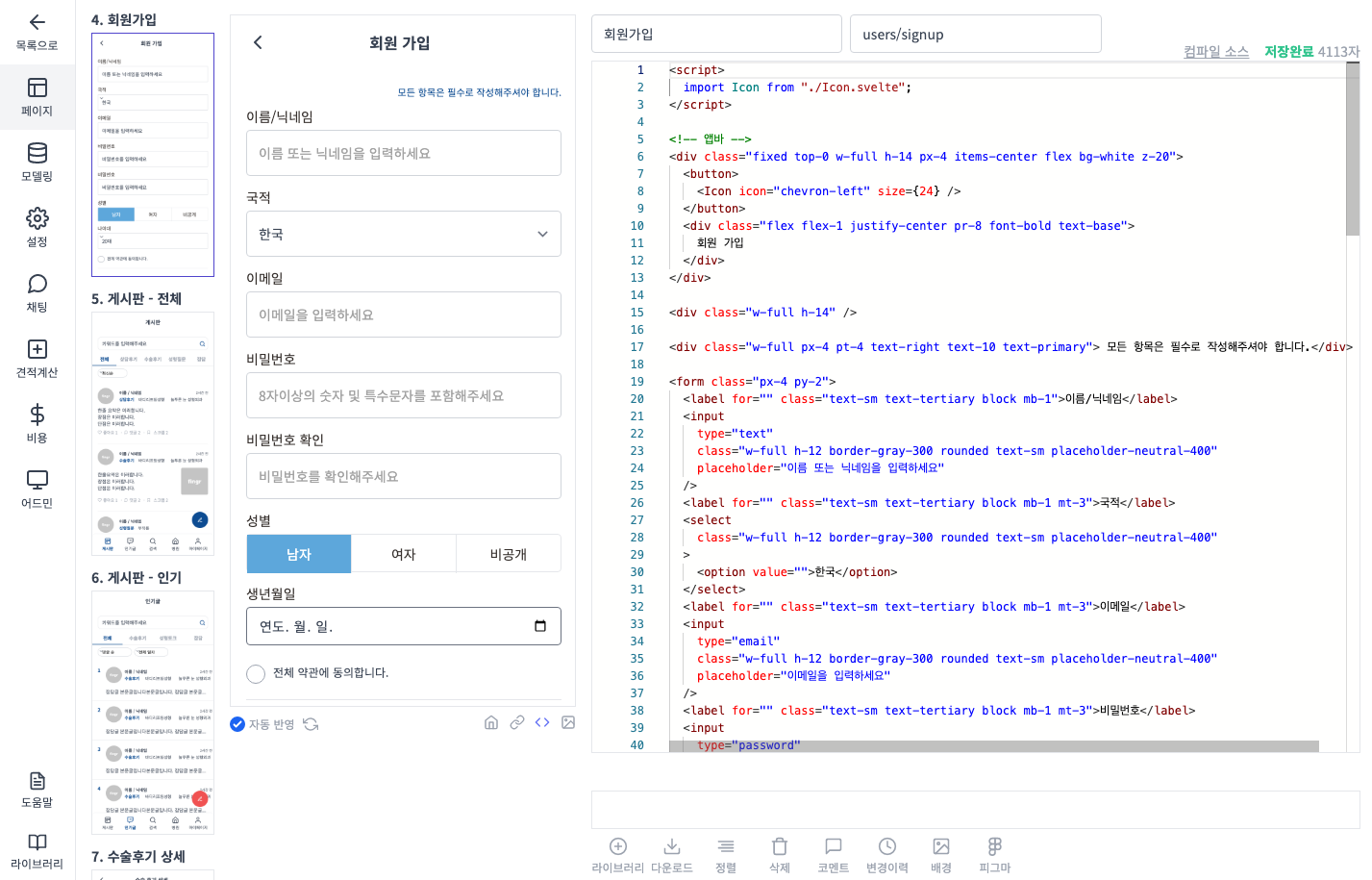The height and width of the screenshot is (880, 1372).
Task: Open the 비용 cost section
Action: click(x=37, y=424)
